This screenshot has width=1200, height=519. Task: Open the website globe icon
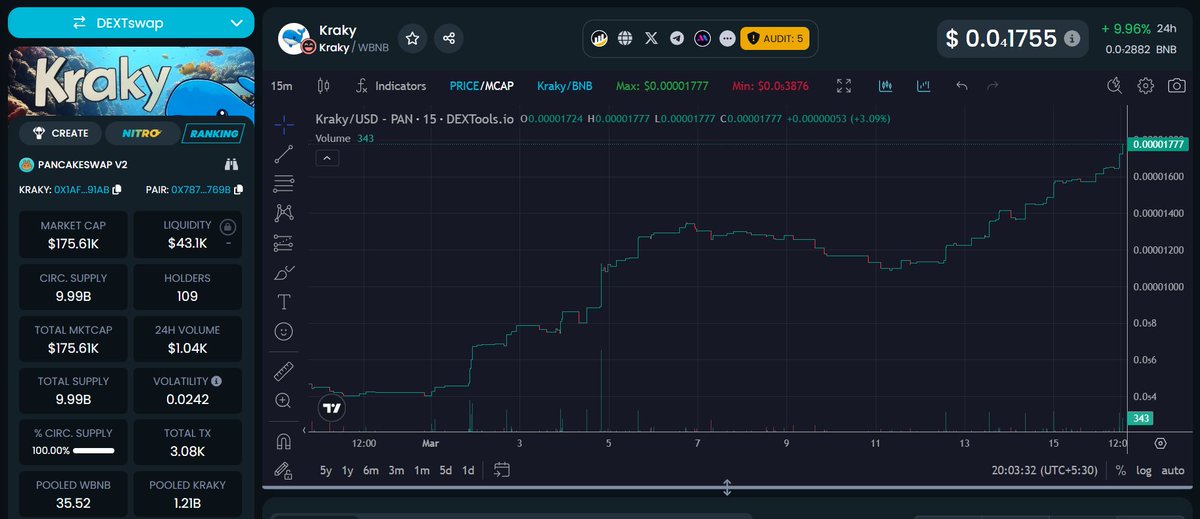(x=625, y=38)
